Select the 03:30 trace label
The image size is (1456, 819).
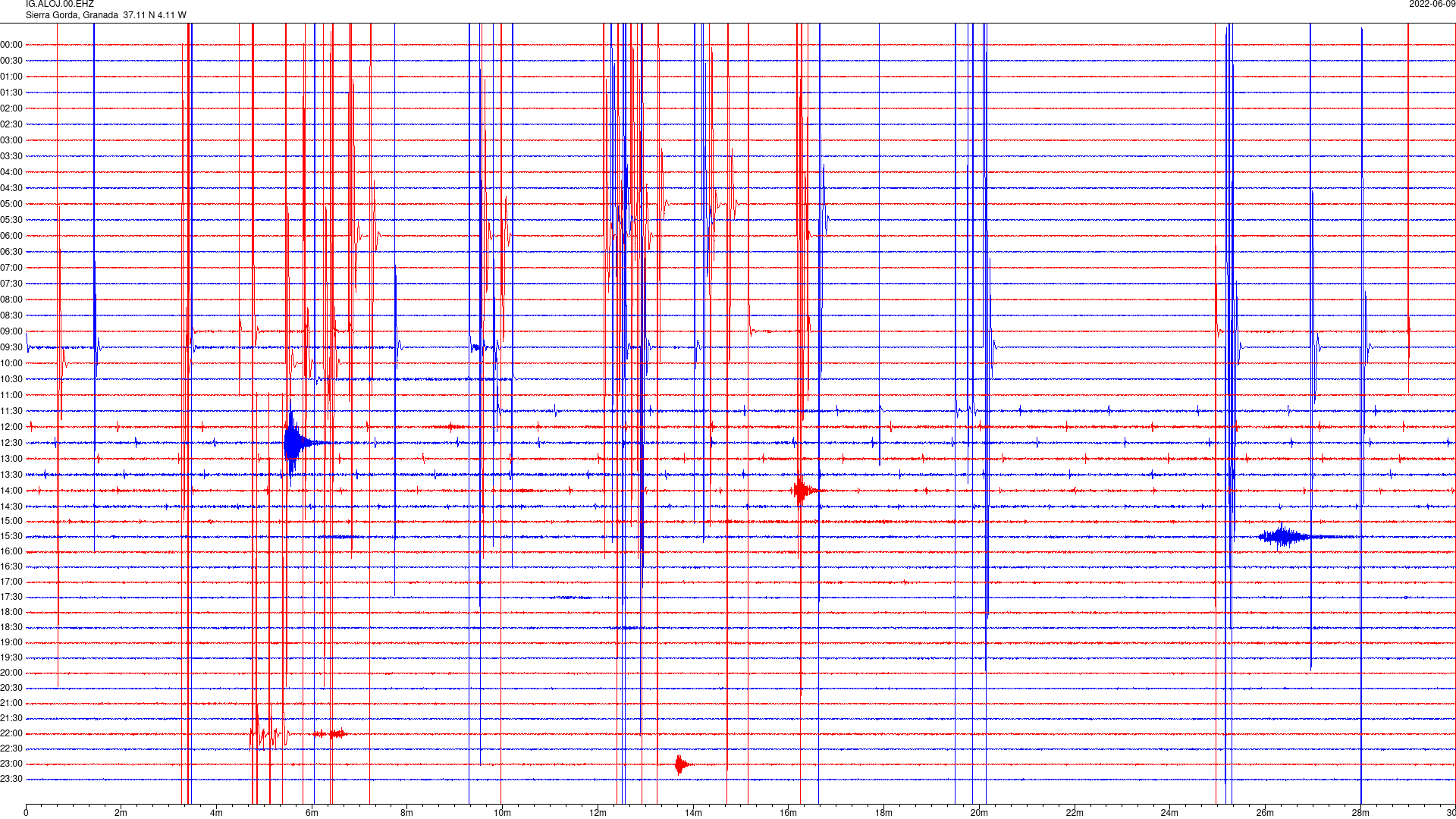coord(11,156)
